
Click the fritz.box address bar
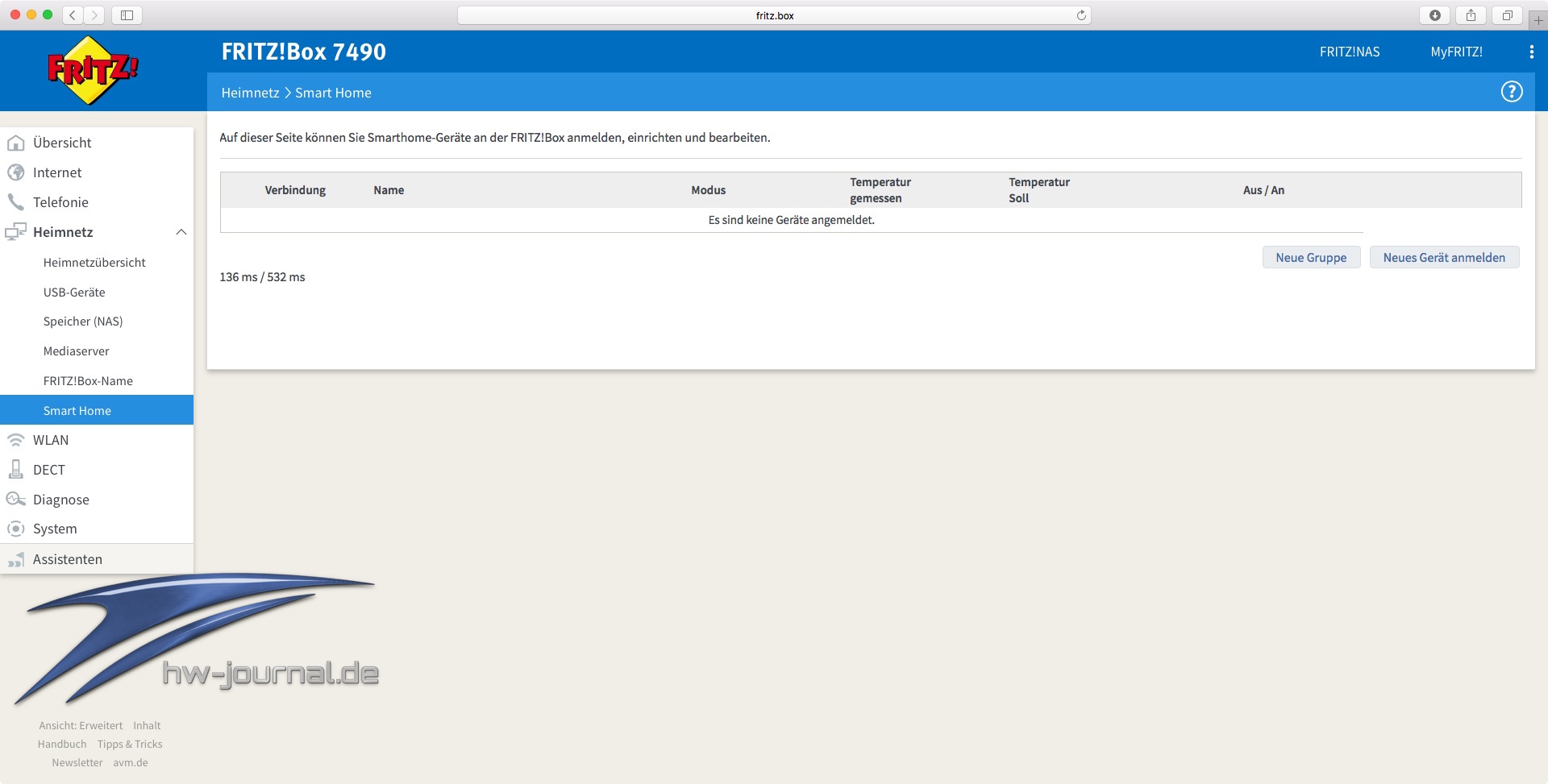(774, 15)
